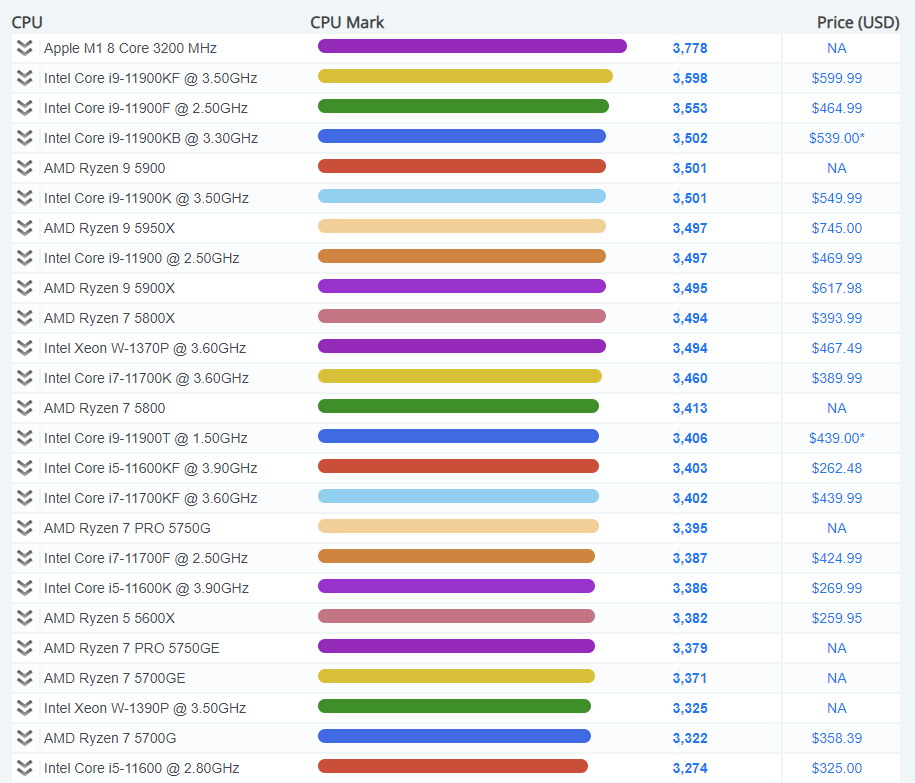This screenshot has height=783, width=915.
Task: Click the chevron icon for Intel Core i5-11600 2.80GHz
Action: point(25,768)
